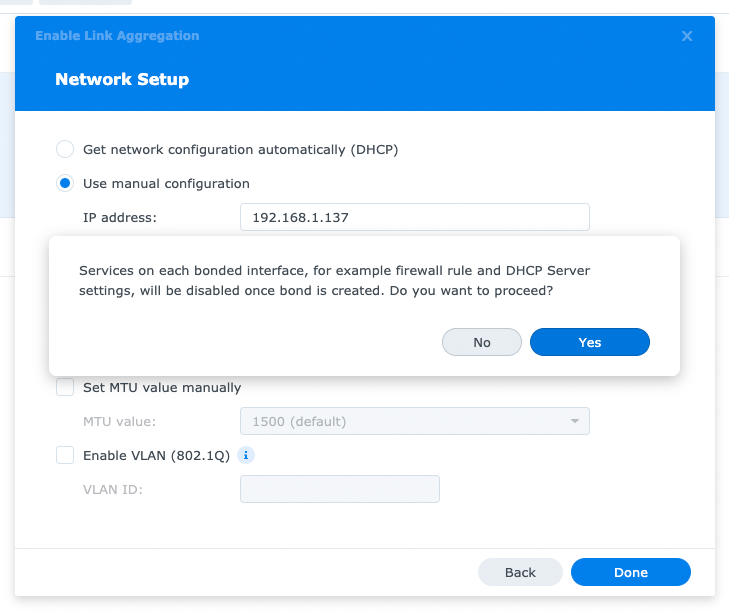729x614 pixels.
Task: Select the DHCP automatic configuration radio button
Action: click(x=65, y=149)
